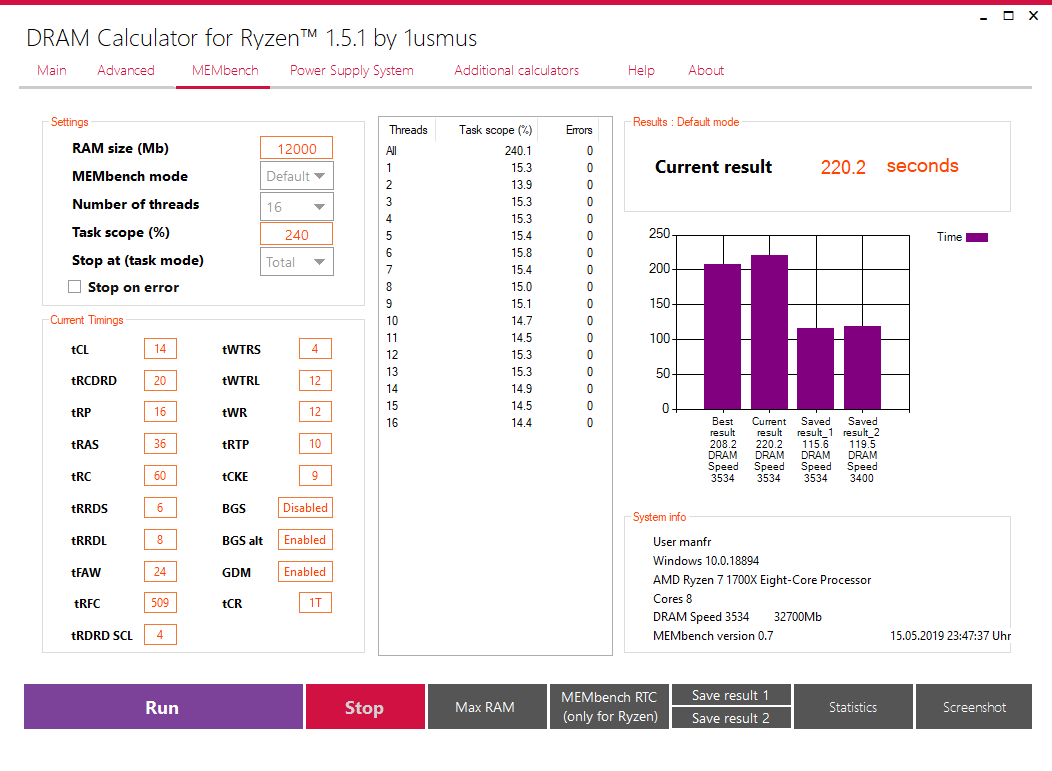This screenshot has width=1052, height=771.
Task: Click the tRCDRD value box
Action: pyautogui.click(x=160, y=380)
